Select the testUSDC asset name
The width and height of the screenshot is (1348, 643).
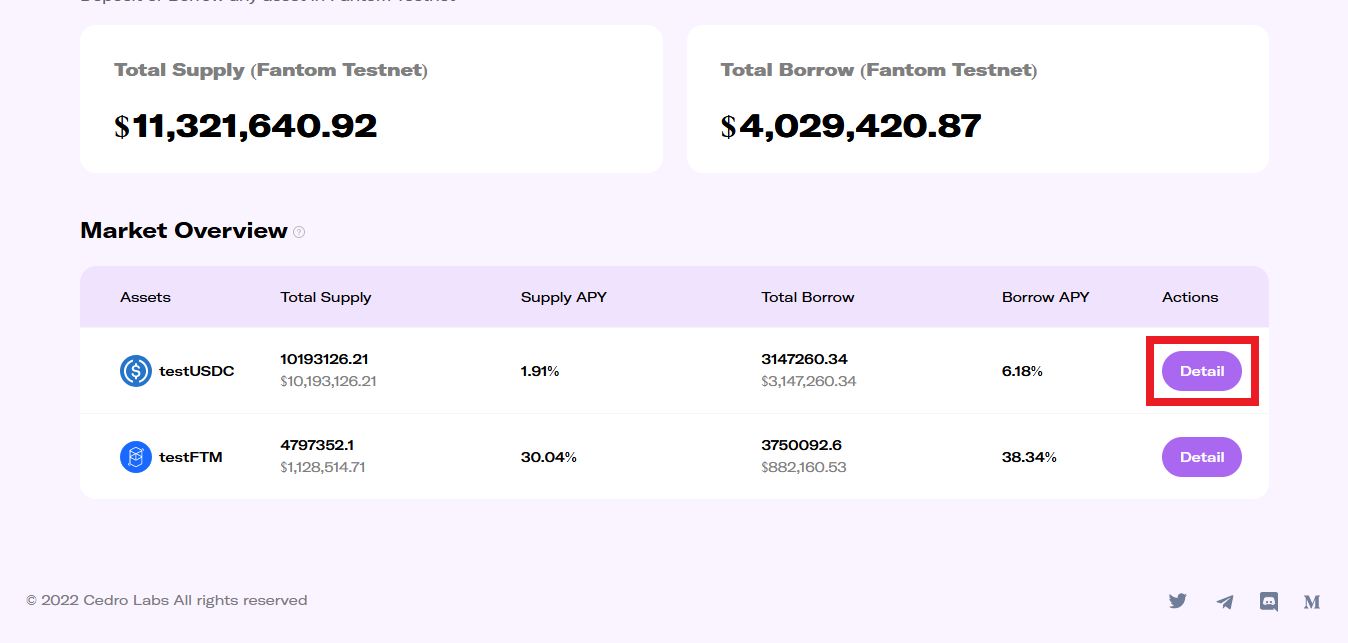[196, 371]
